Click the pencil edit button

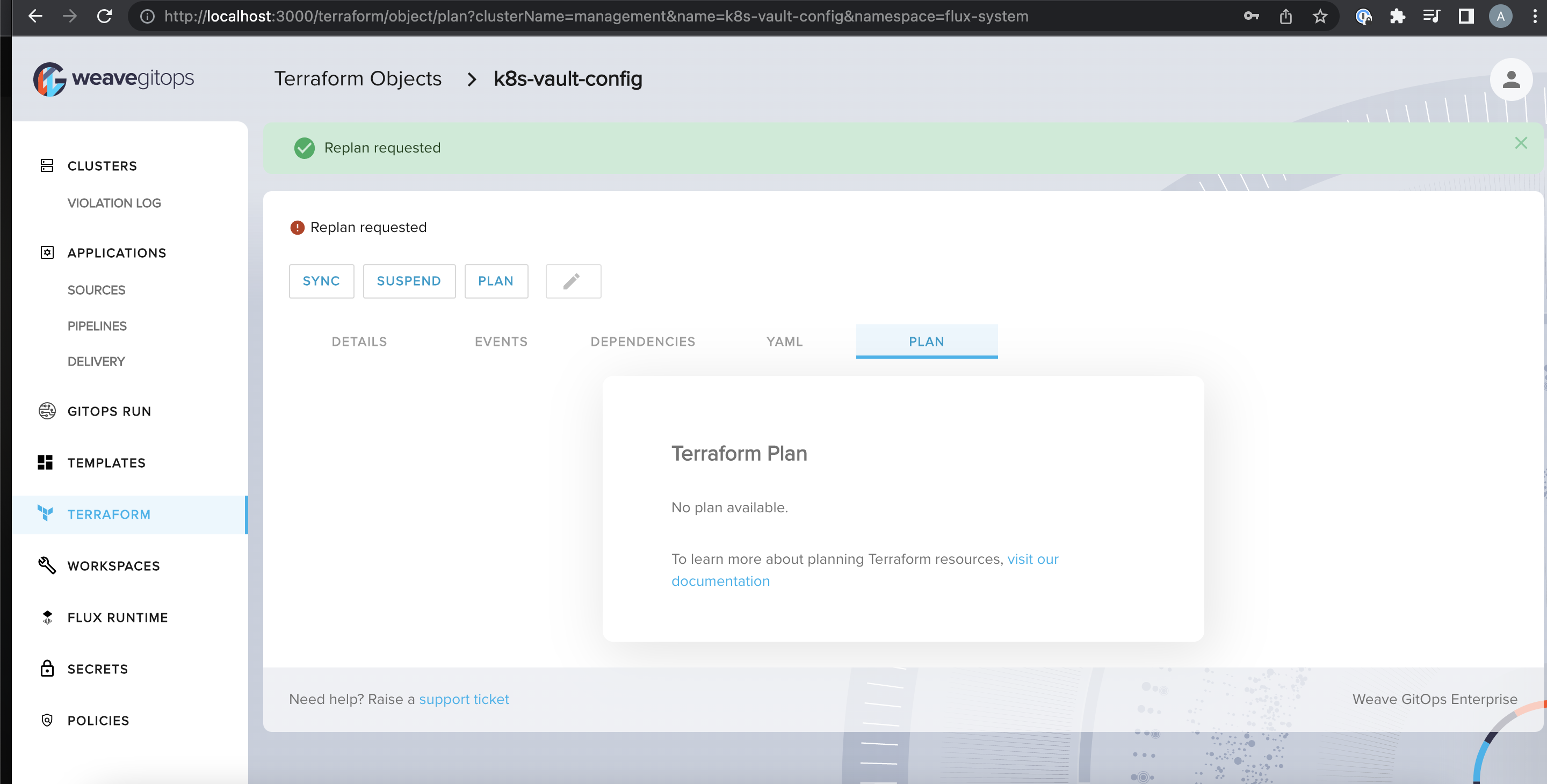pyautogui.click(x=573, y=281)
